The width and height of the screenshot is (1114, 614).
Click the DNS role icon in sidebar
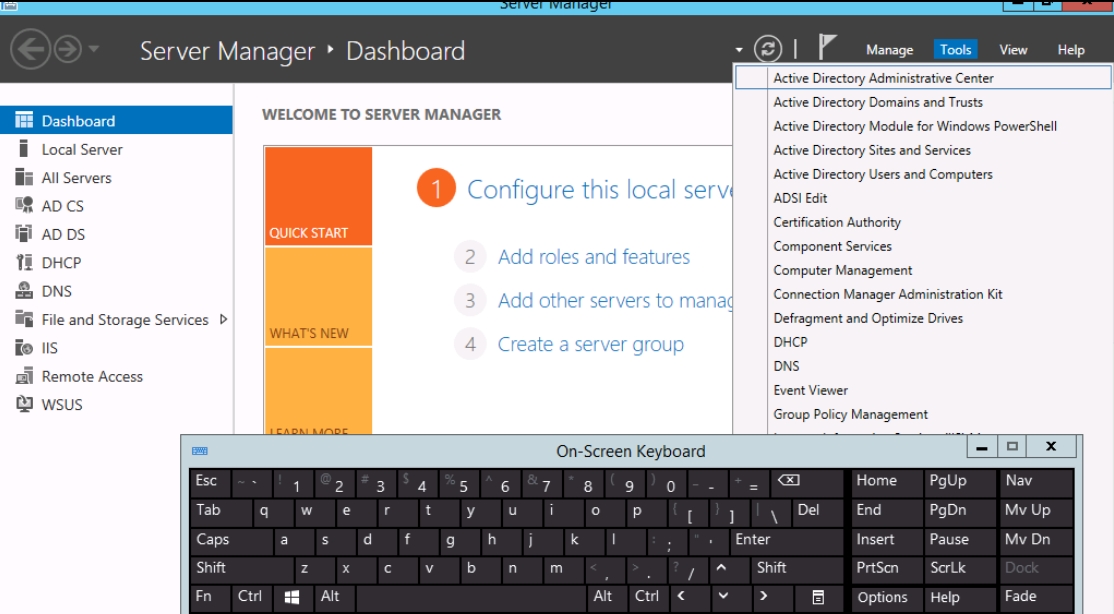click(24, 291)
